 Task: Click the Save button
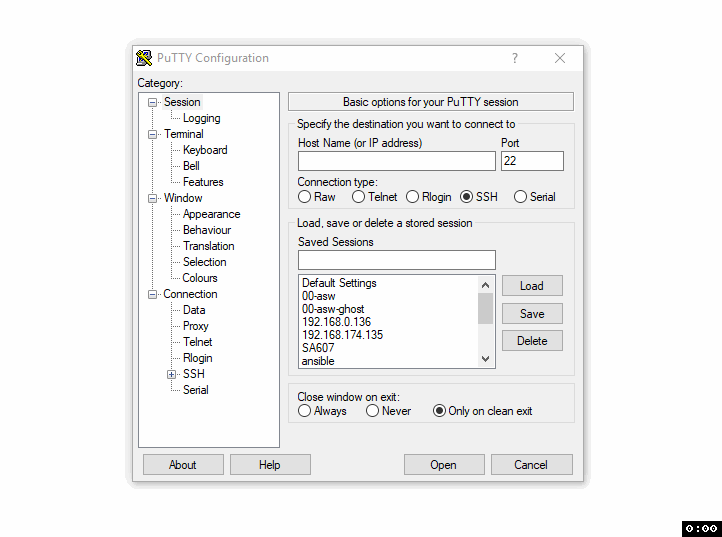[532, 314]
